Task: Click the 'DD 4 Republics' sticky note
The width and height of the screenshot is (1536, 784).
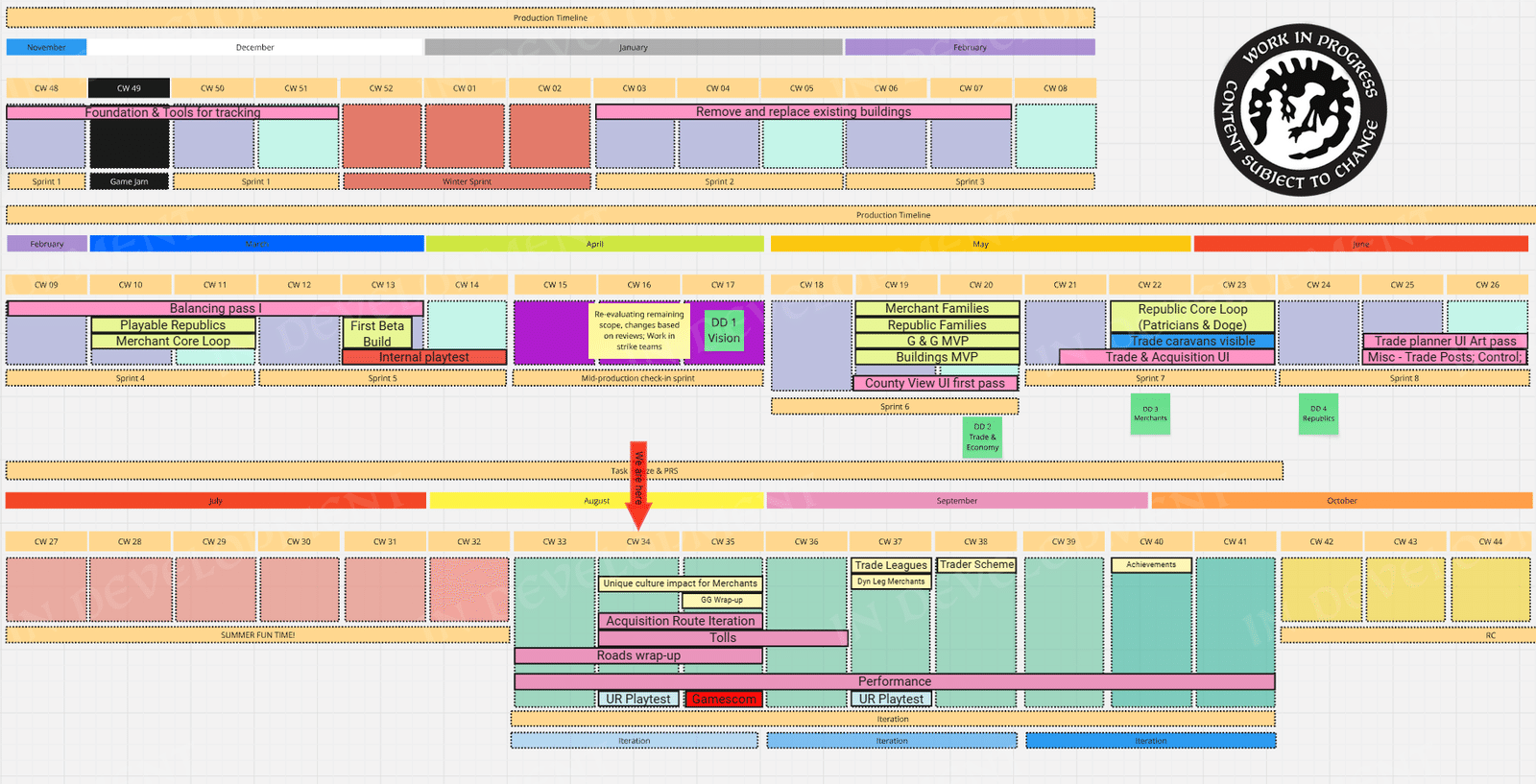Action: 1318,414
